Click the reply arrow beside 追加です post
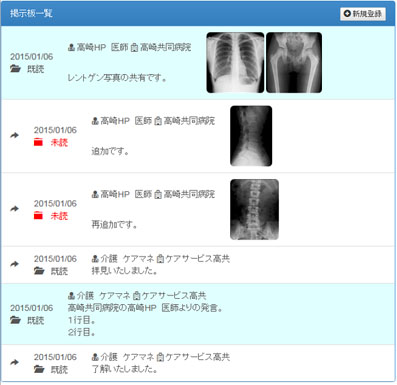 pos(14,135)
